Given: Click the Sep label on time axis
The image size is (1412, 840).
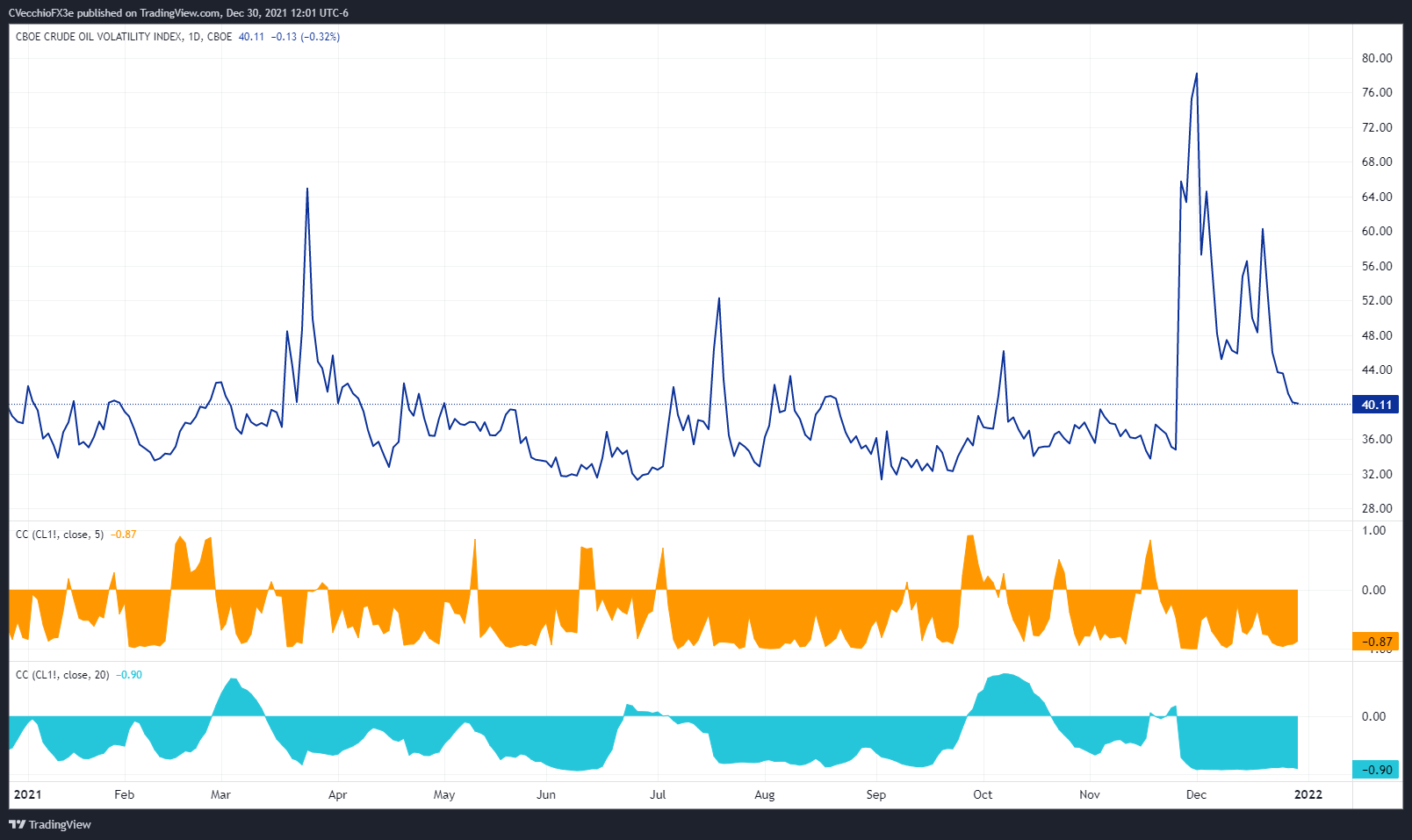Looking at the screenshot, I should pyautogui.click(x=875, y=794).
